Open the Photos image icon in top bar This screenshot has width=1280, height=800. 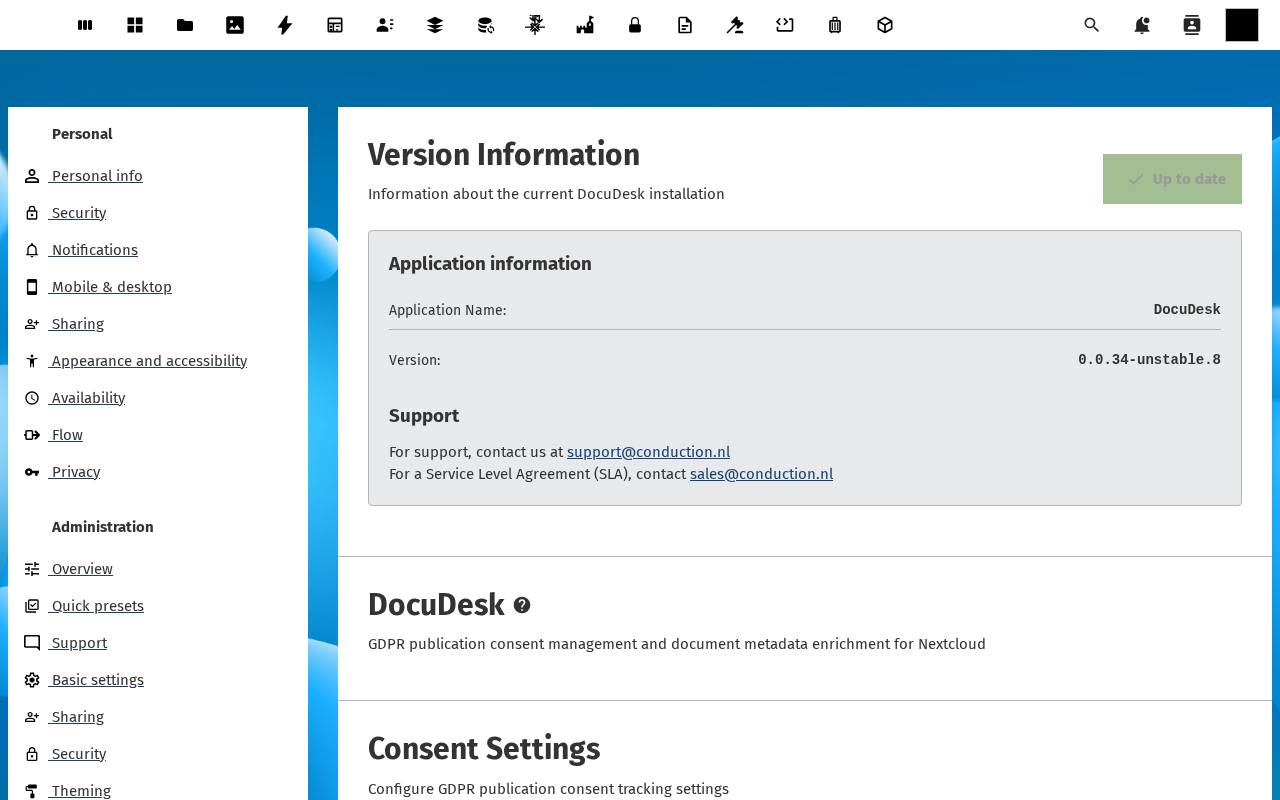click(235, 25)
